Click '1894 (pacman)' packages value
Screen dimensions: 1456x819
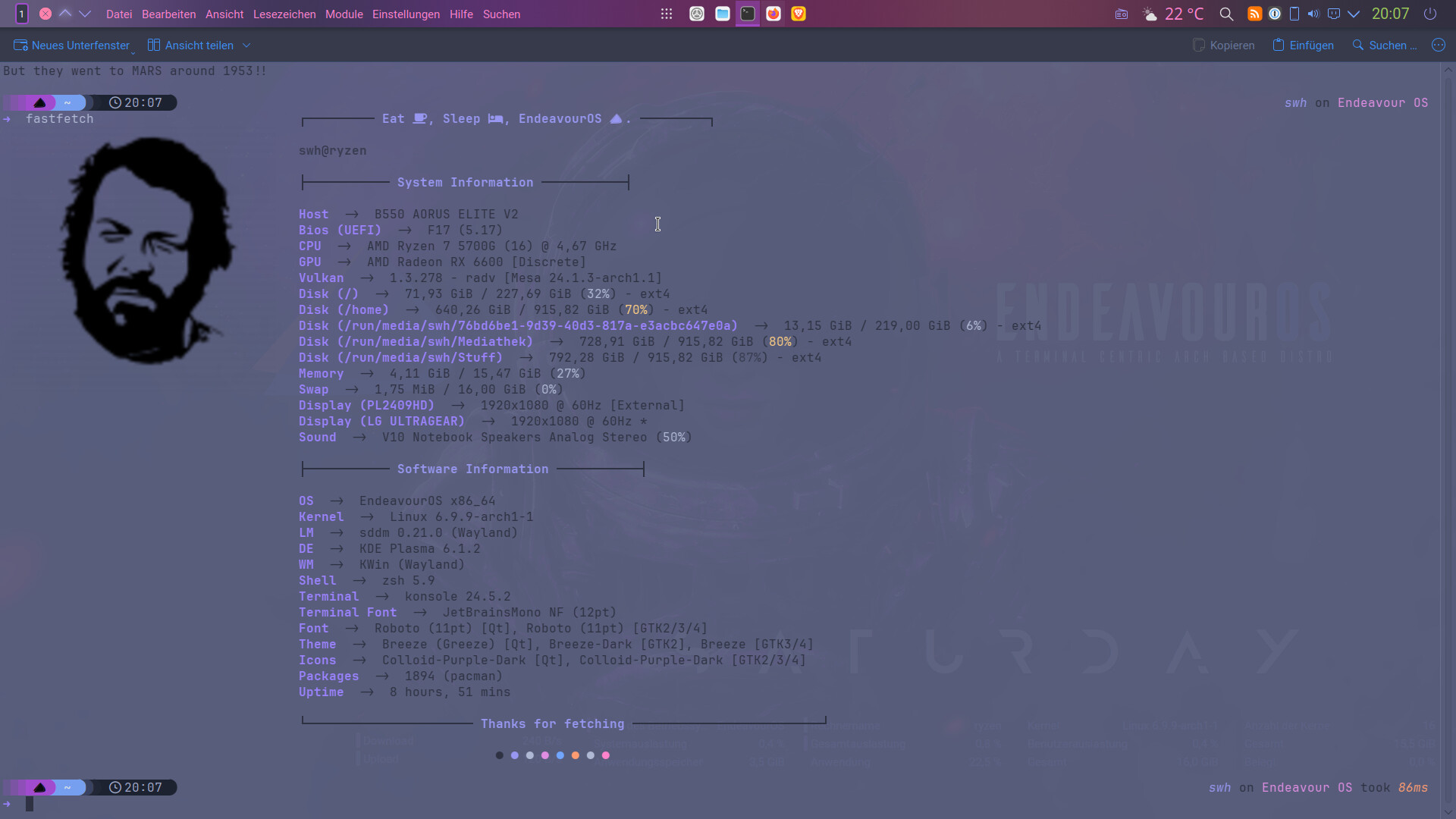click(x=453, y=676)
